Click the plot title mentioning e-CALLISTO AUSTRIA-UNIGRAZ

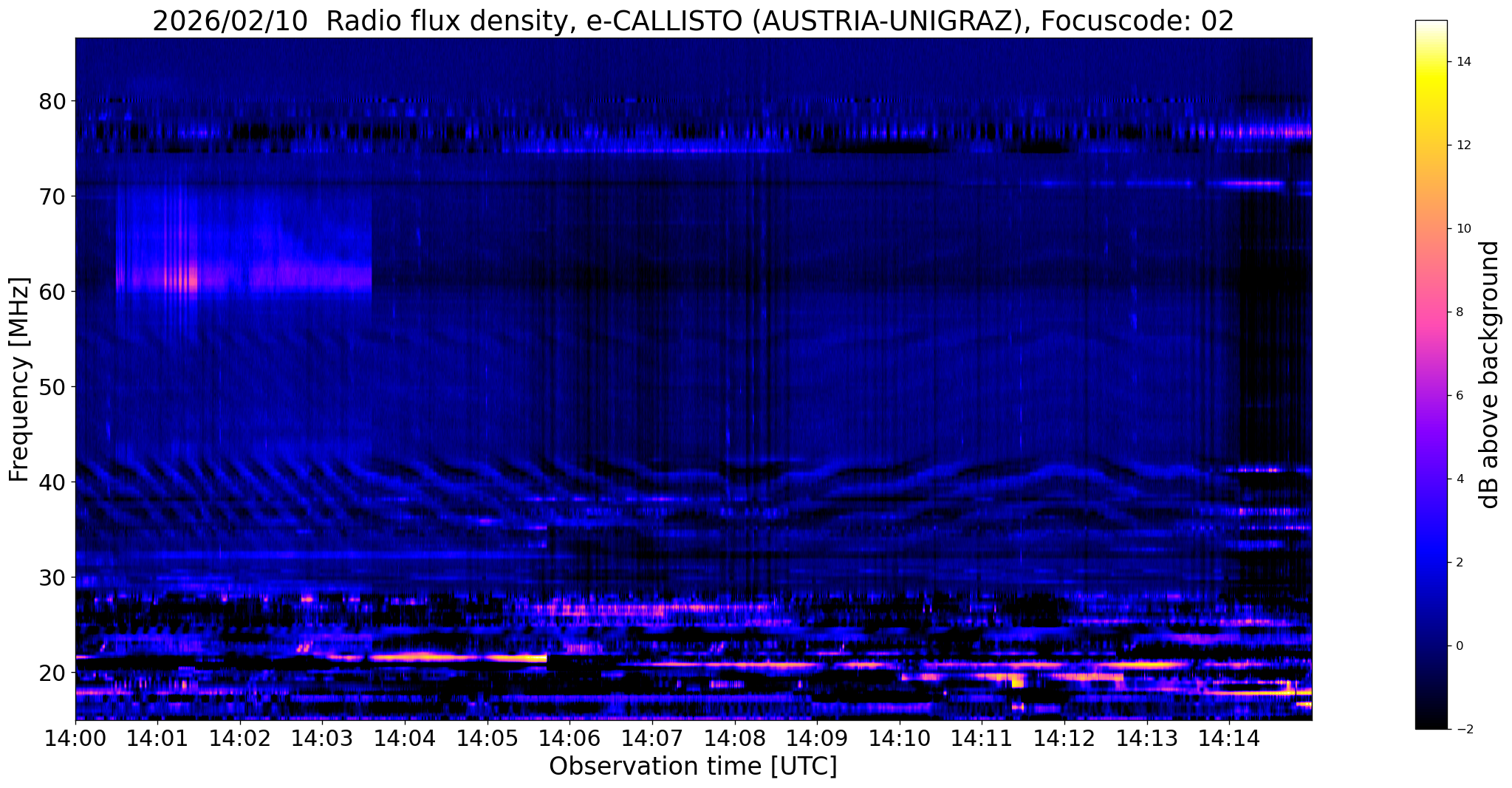(x=693, y=21)
